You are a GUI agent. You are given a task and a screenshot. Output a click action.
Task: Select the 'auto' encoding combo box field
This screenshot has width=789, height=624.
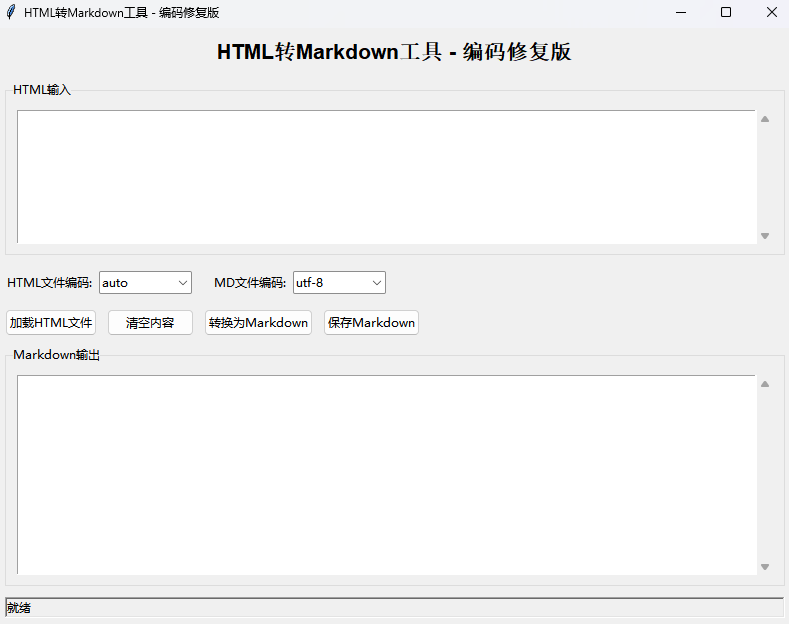click(x=135, y=283)
